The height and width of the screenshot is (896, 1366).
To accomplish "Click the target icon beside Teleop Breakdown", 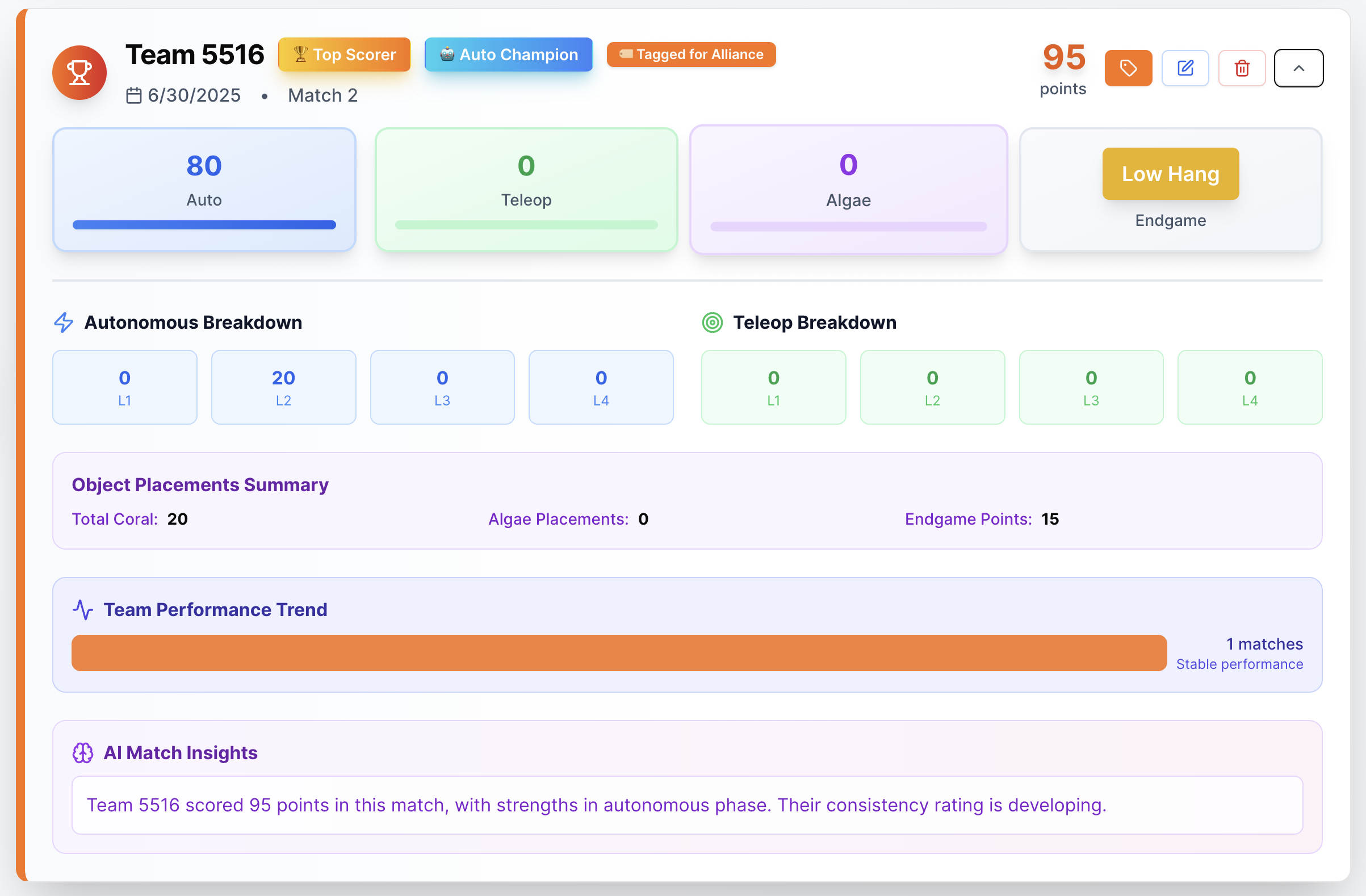I will tap(713, 323).
